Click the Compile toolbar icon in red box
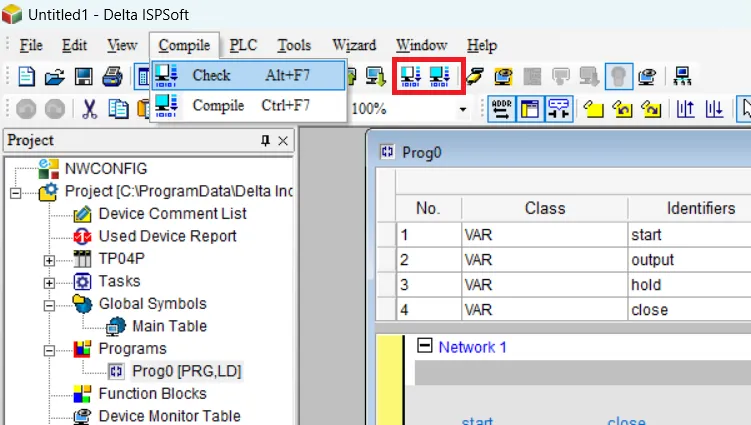751x425 pixels. tap(439, 76)
